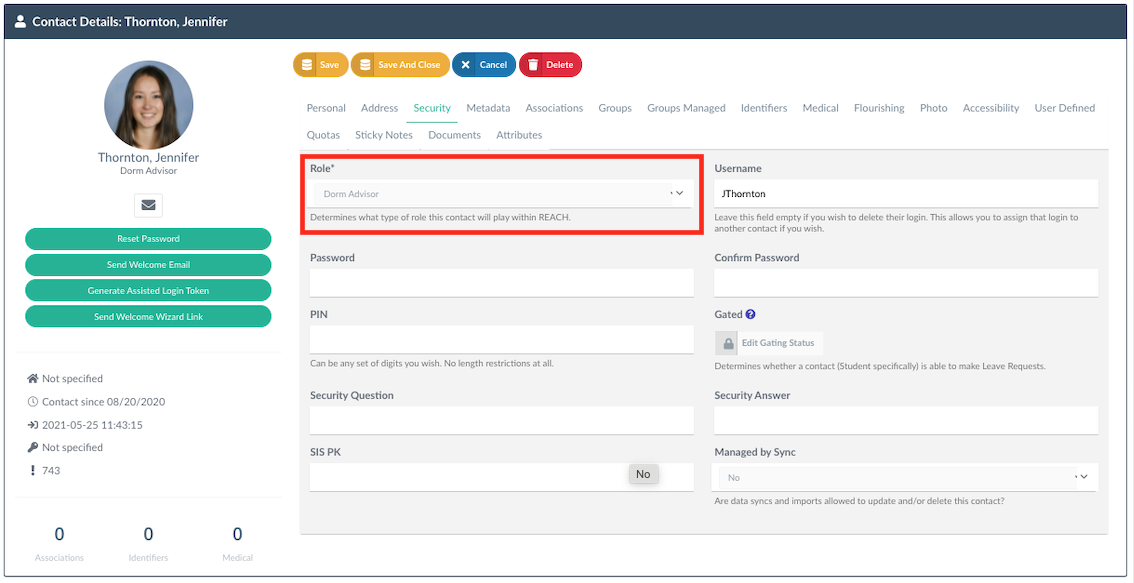Click the Username field containing JThornton
The image size is (1134, 583).
[x=906, y=194]
